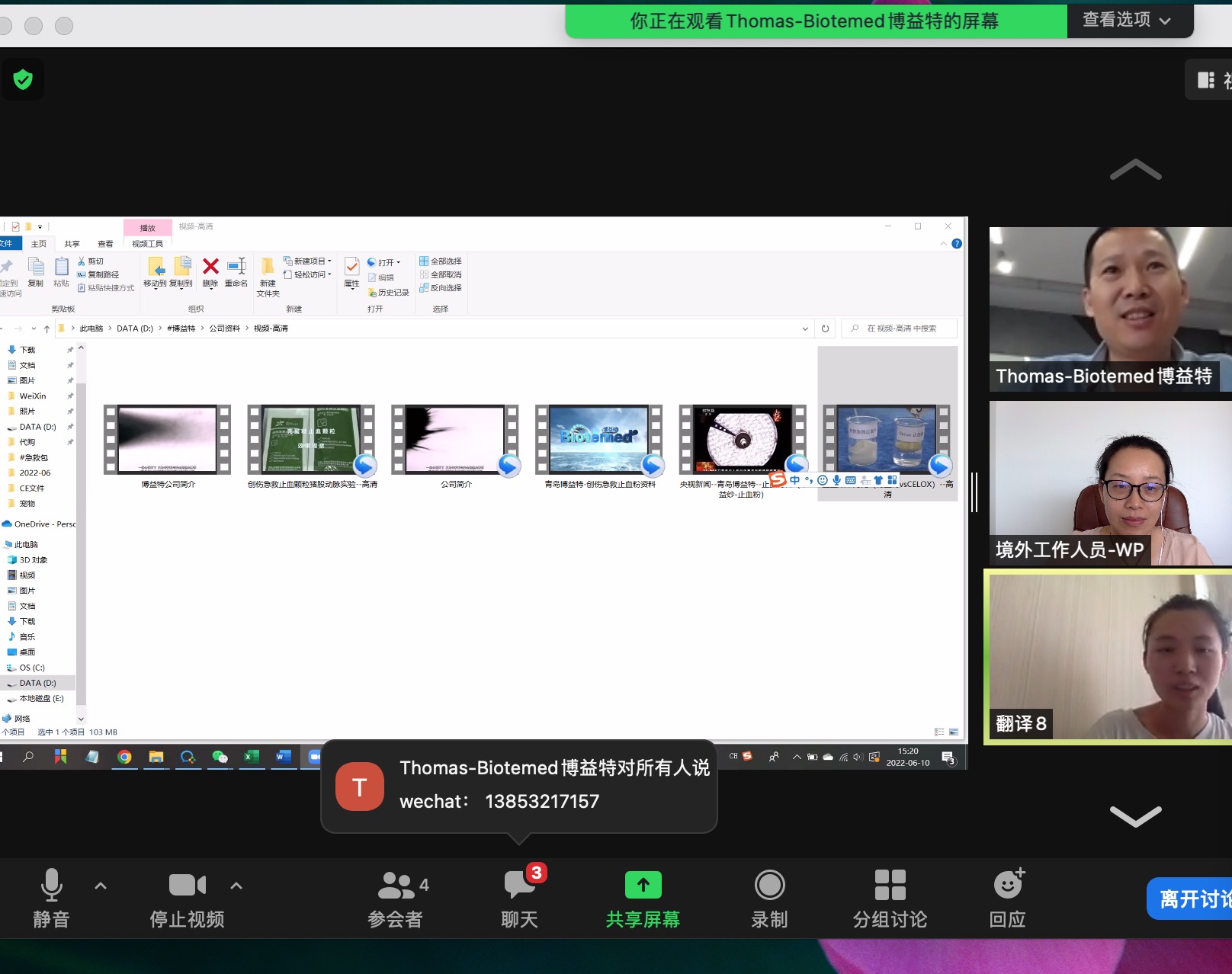Image resolution: width=1232 pixels, height=974 pixels.
Task: Click the 属性 properties icon
Action: [351, 273]
